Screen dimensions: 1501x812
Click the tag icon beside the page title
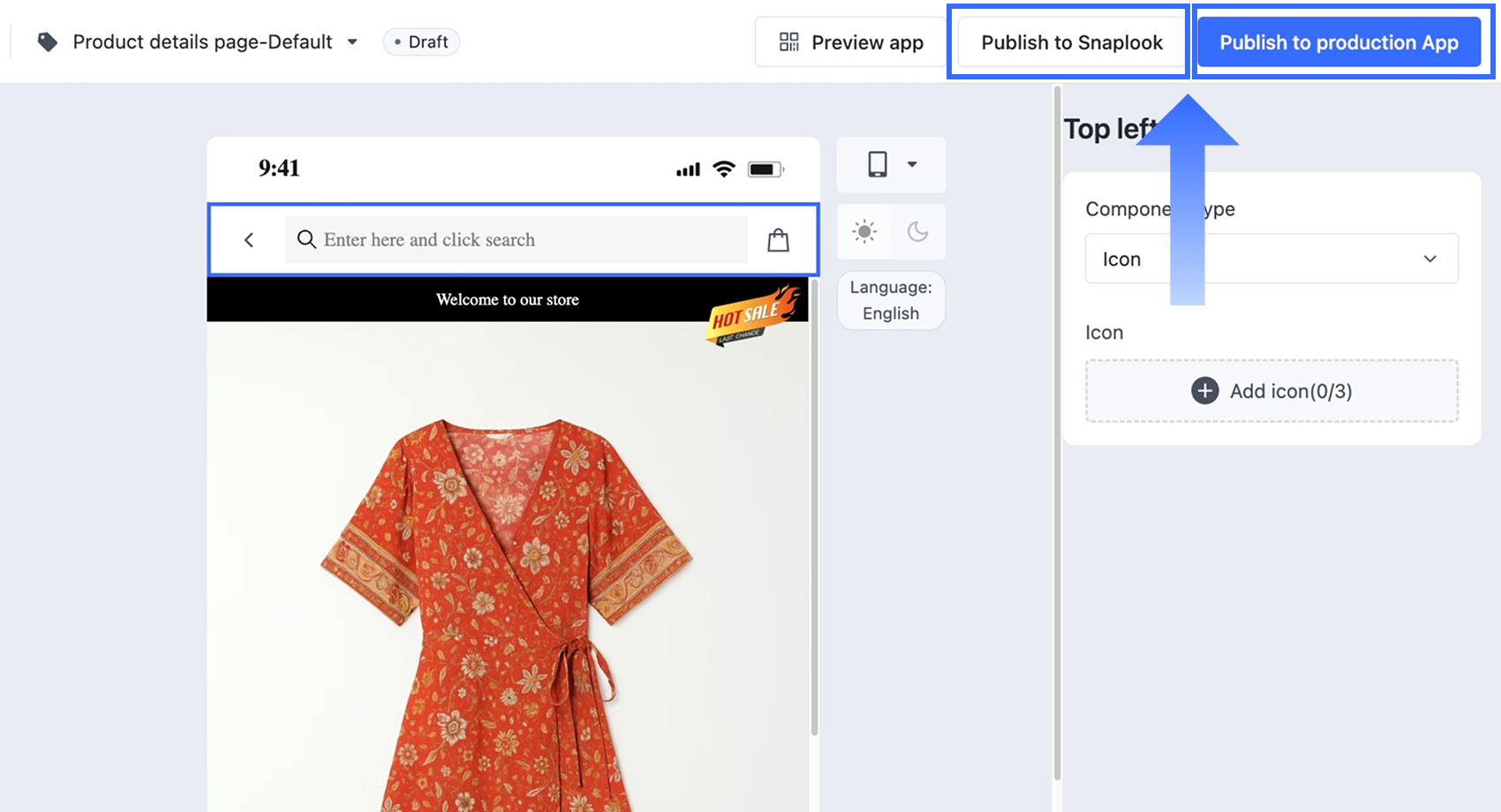tap(48, 42)
